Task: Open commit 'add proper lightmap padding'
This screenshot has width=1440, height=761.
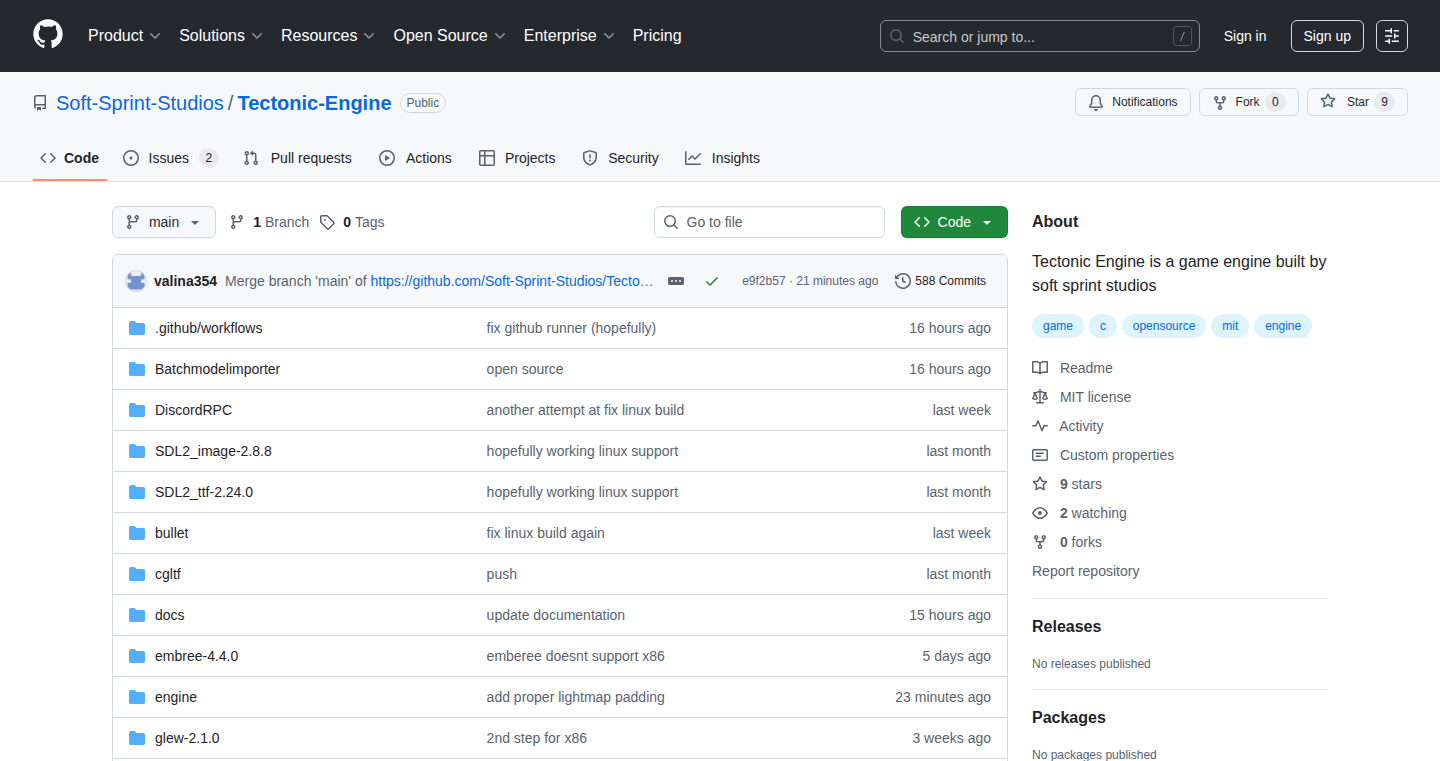Action: coord(576,697)
